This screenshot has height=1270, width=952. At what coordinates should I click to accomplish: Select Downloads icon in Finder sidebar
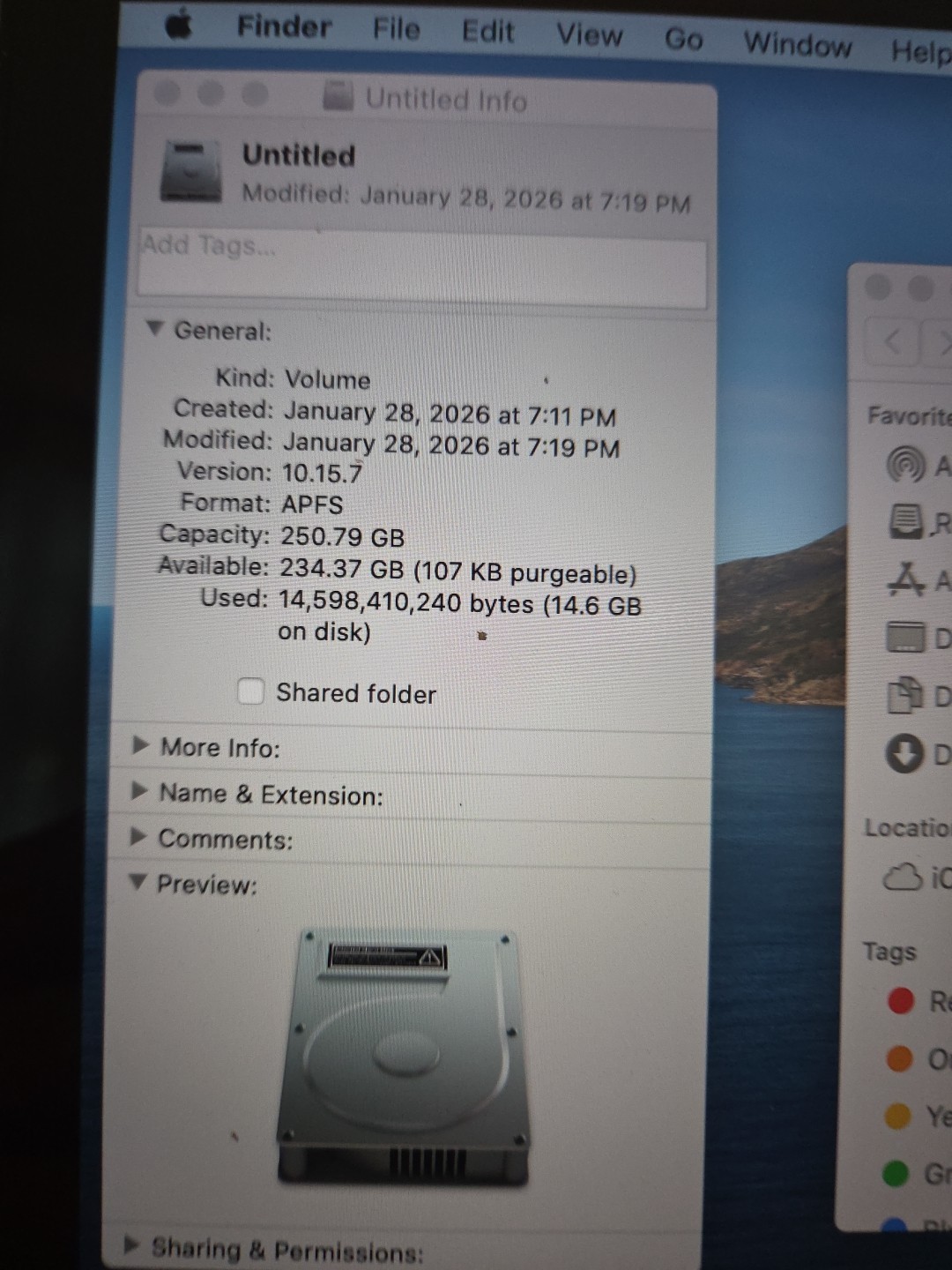pos(904,754)
